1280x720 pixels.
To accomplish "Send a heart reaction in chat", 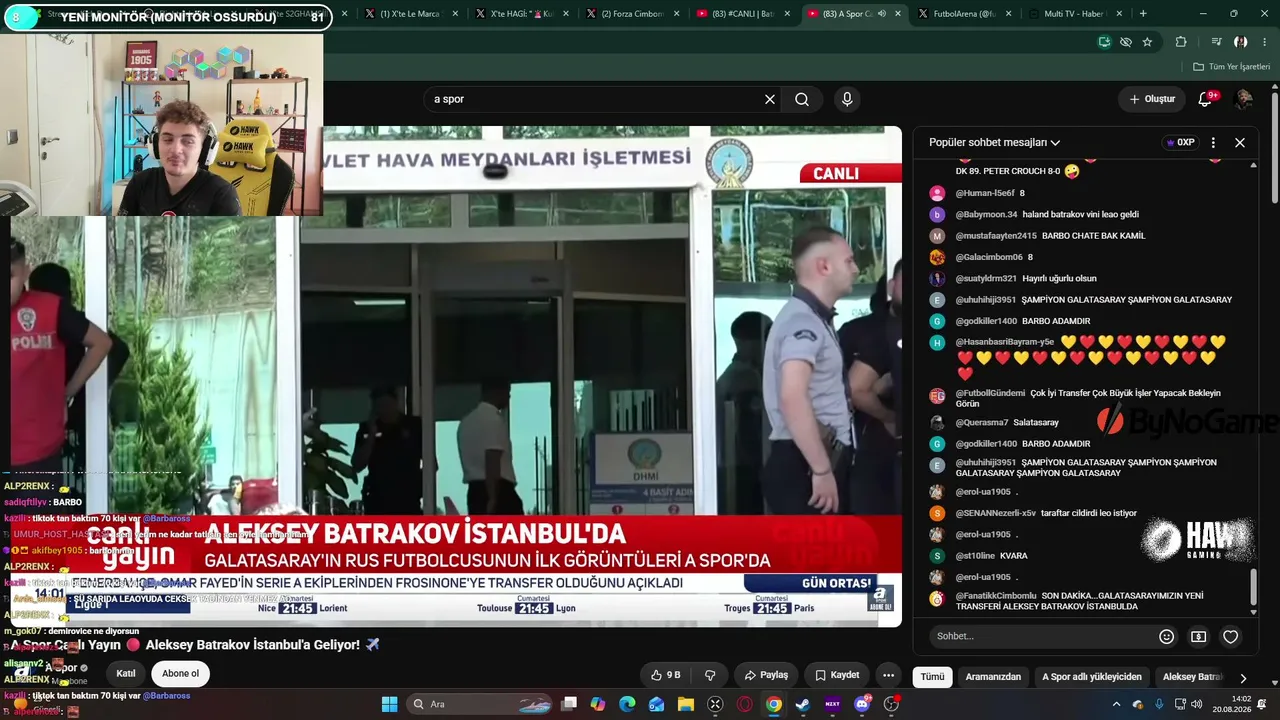I will (1231, 636).
